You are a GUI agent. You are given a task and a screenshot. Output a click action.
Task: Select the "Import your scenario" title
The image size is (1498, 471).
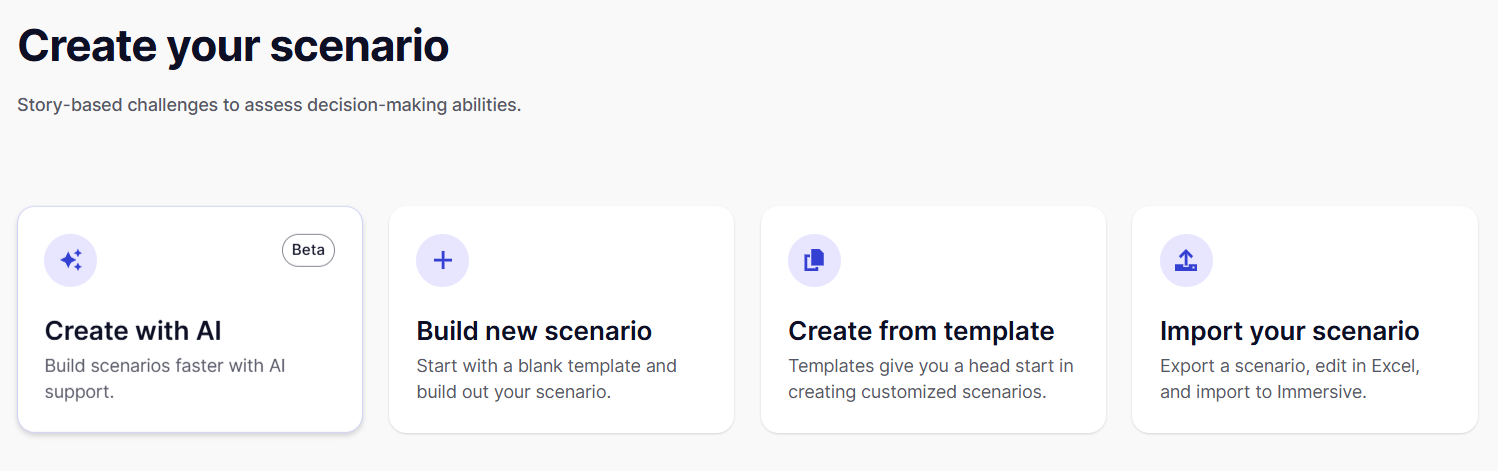[1289, 331]
